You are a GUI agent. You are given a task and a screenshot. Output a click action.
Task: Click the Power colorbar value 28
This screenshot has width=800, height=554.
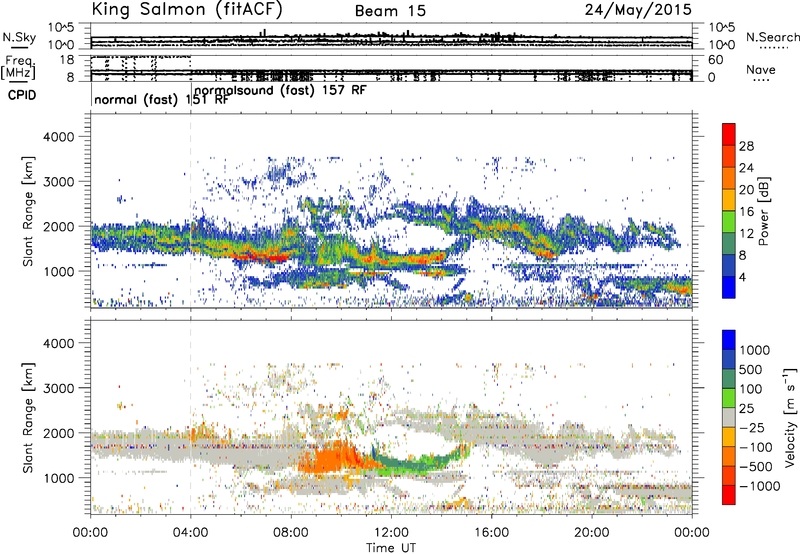coord(746,146)
